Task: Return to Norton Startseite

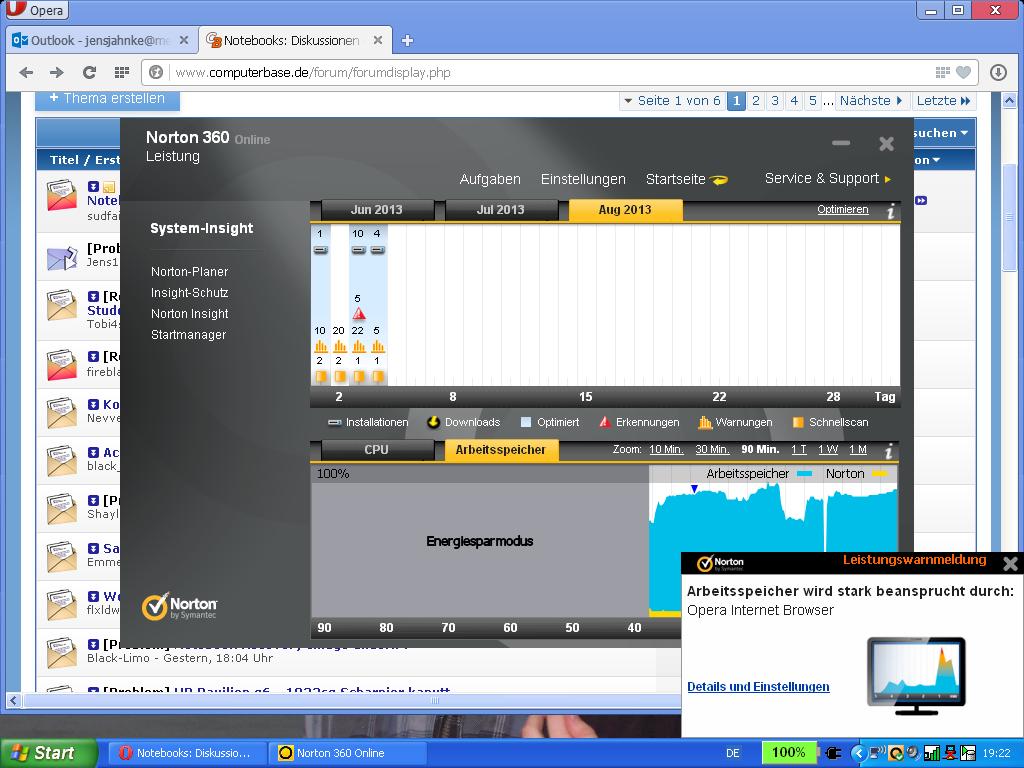Action: (x=686, y=179)
